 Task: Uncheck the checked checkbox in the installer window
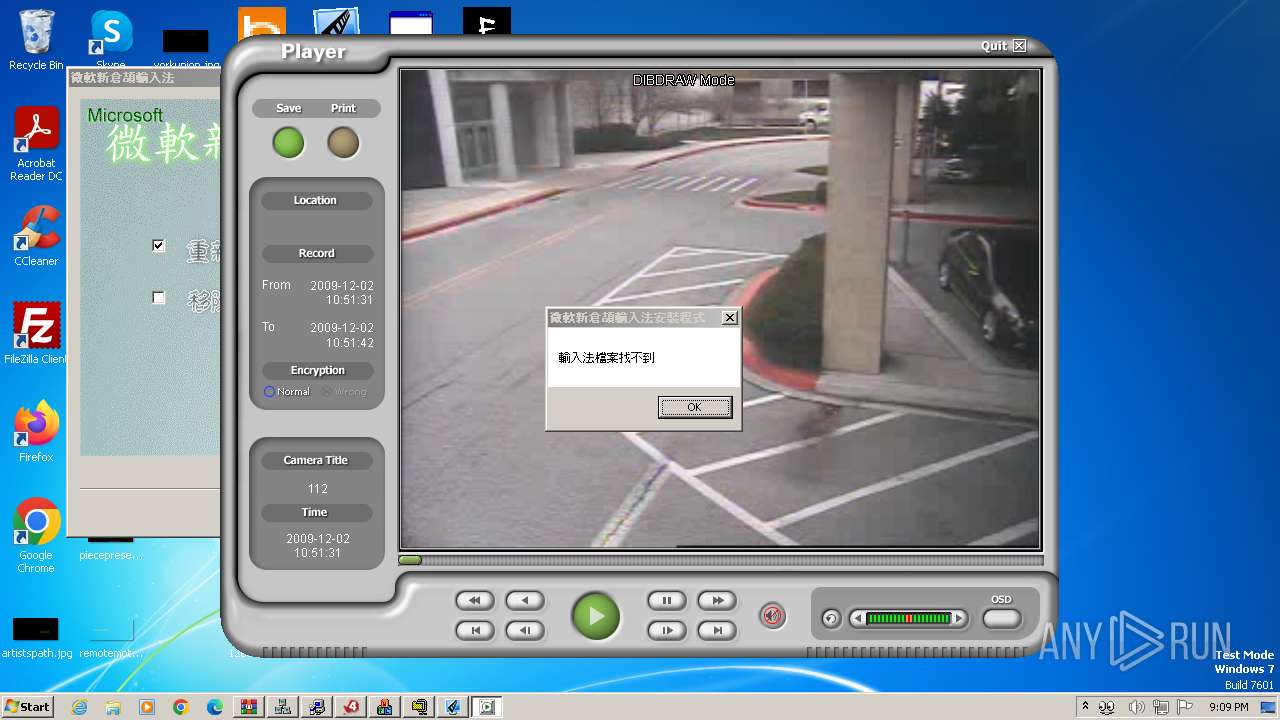click(158, 245)
